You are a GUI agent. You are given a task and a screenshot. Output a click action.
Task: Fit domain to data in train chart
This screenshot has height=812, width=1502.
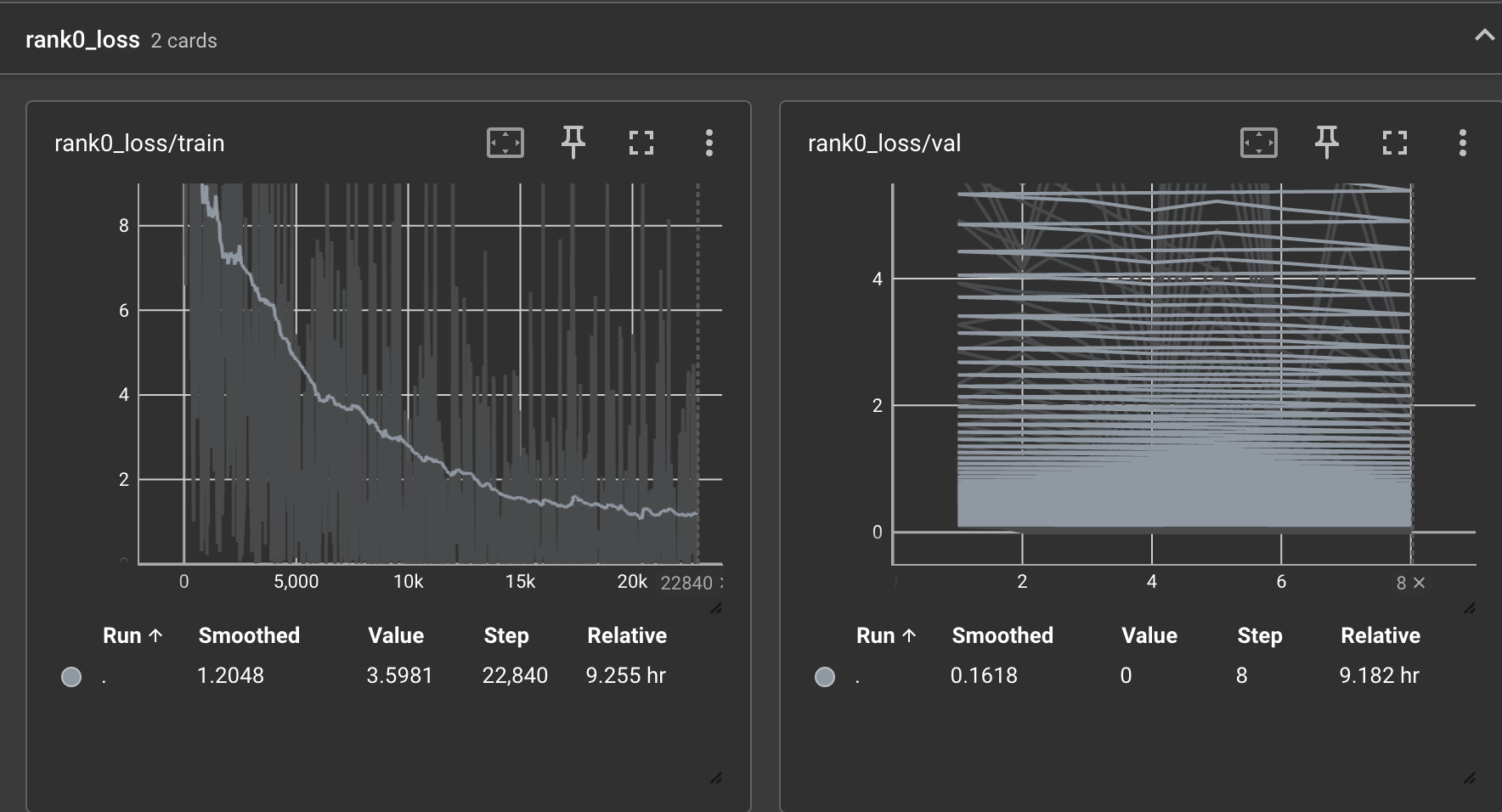pyautogui.click(x=505, y=143)
